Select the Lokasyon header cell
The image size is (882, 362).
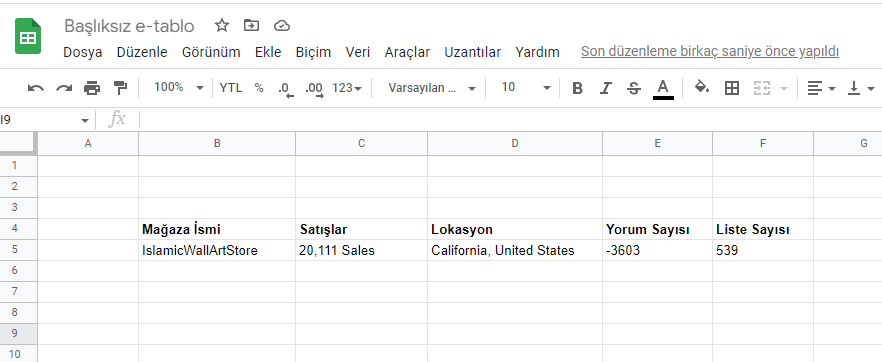tap(515, 229)
